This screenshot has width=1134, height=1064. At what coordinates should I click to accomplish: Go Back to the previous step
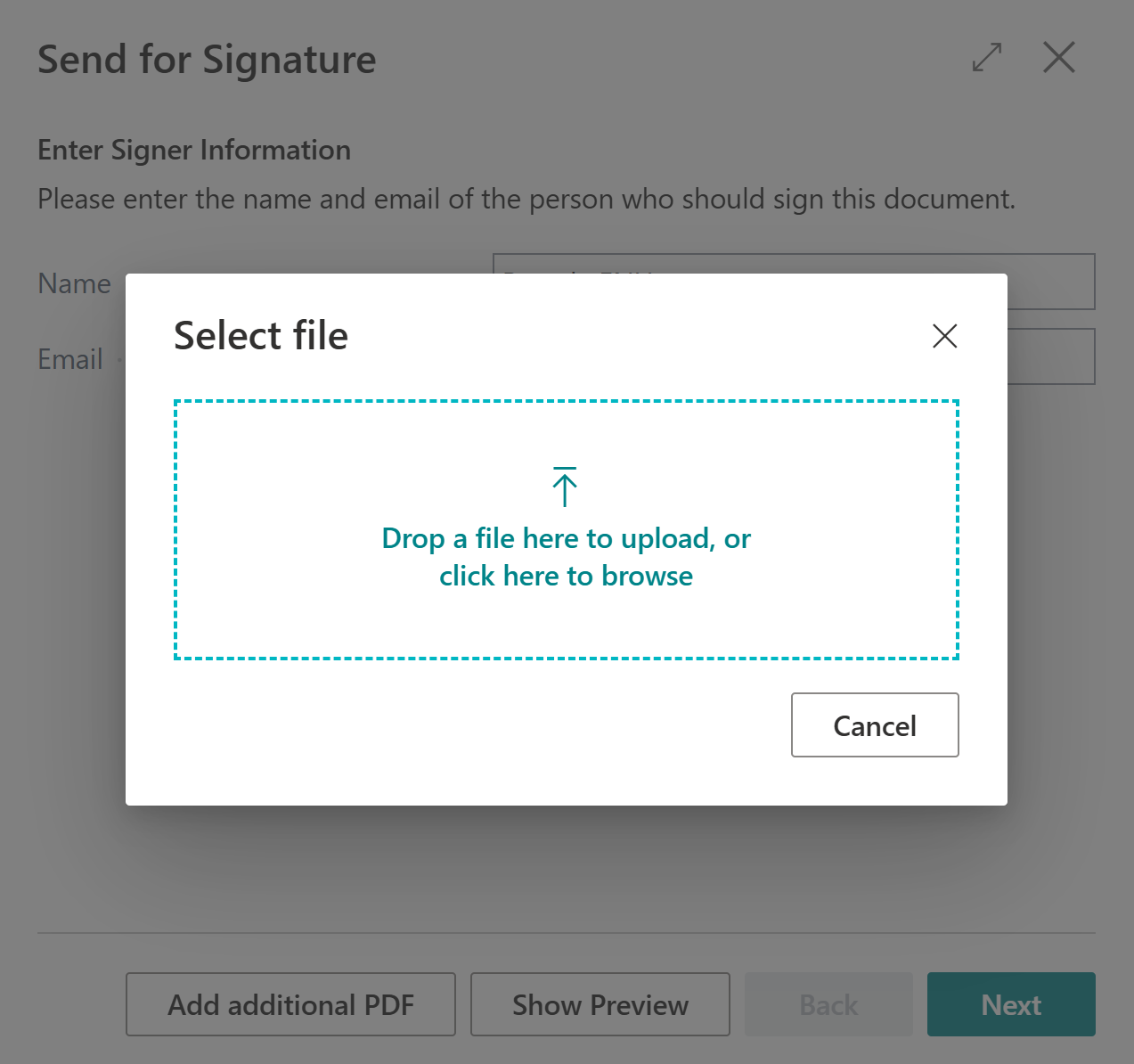tap(828, 1004)
